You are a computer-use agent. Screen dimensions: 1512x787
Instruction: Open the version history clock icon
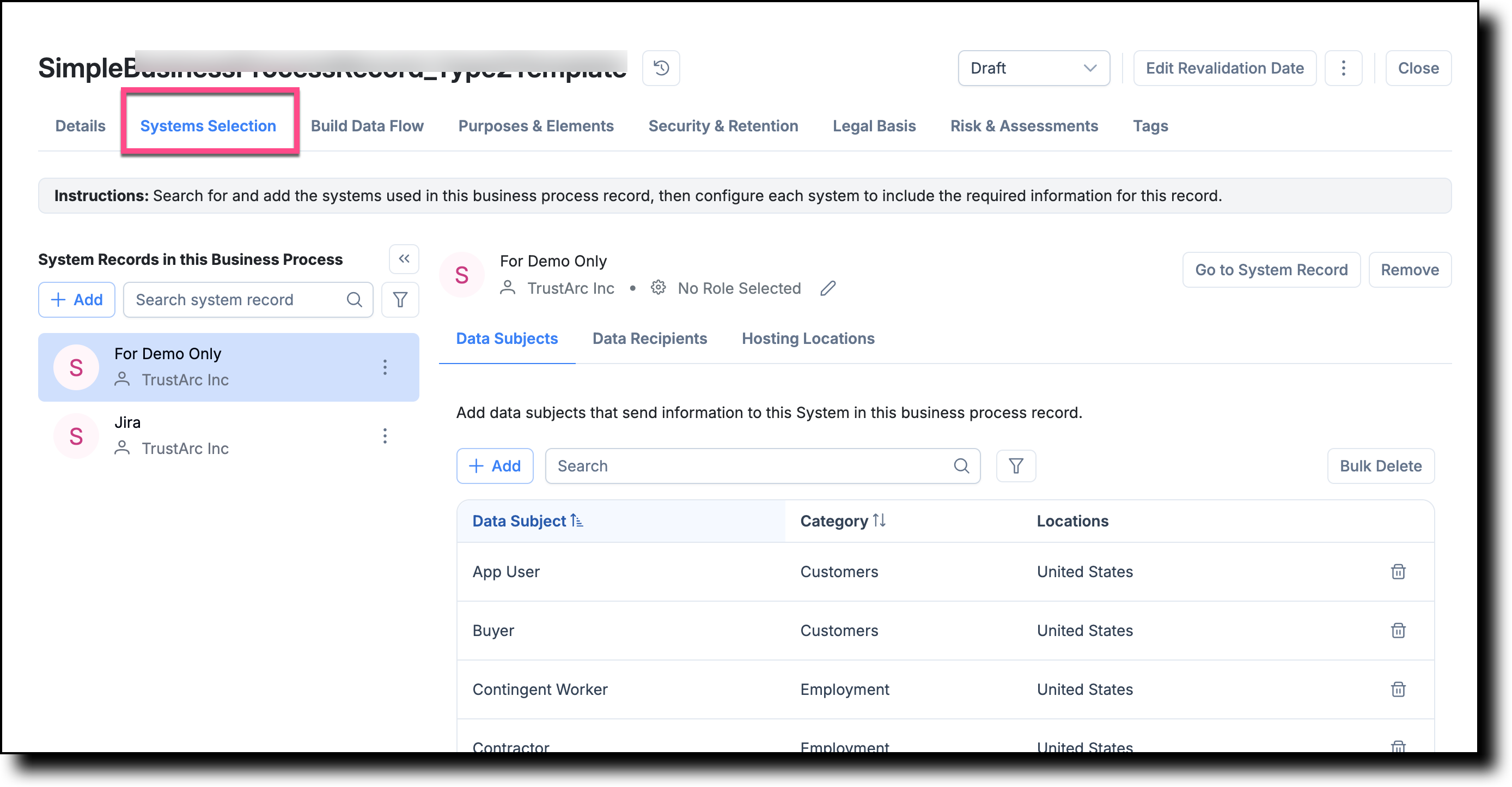pos(661,68)
